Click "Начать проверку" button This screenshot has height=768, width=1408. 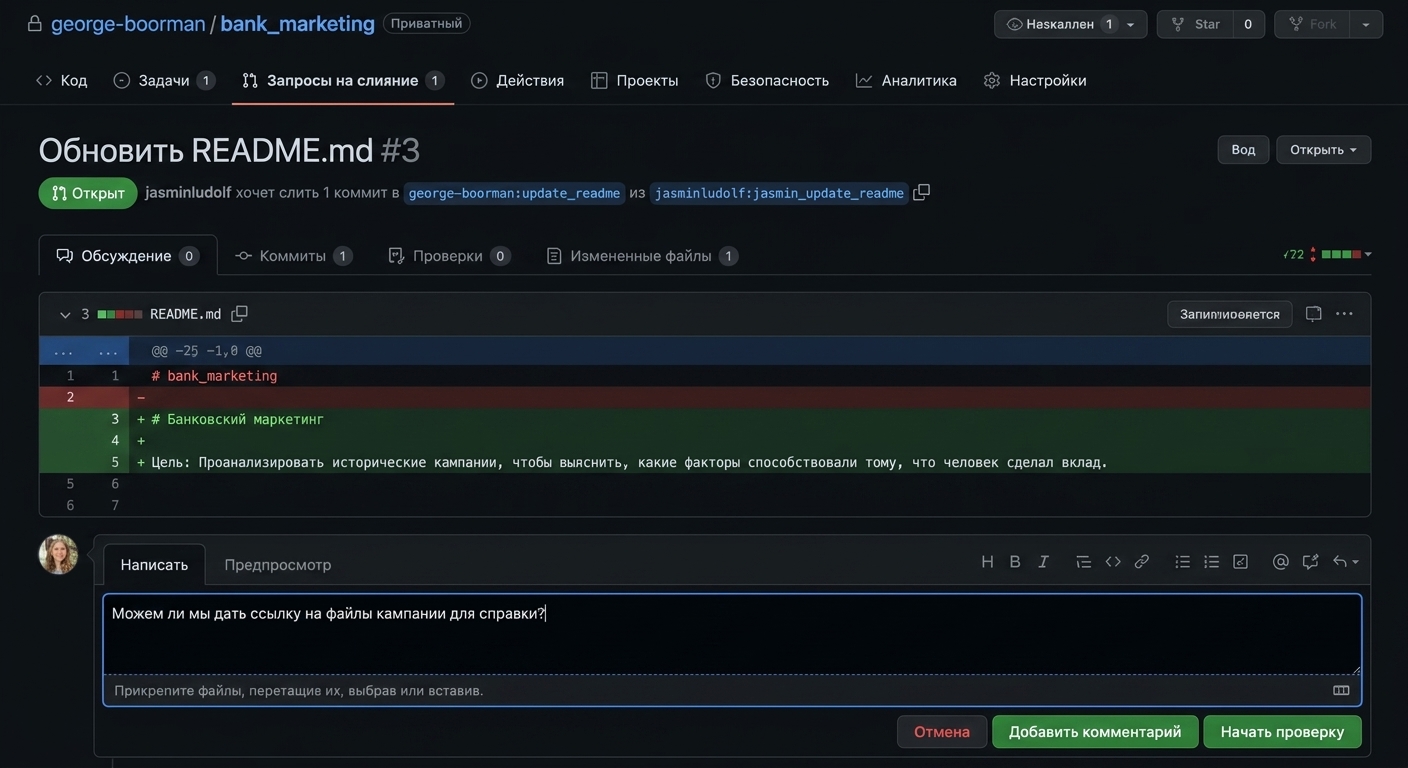coord(1282,732)
